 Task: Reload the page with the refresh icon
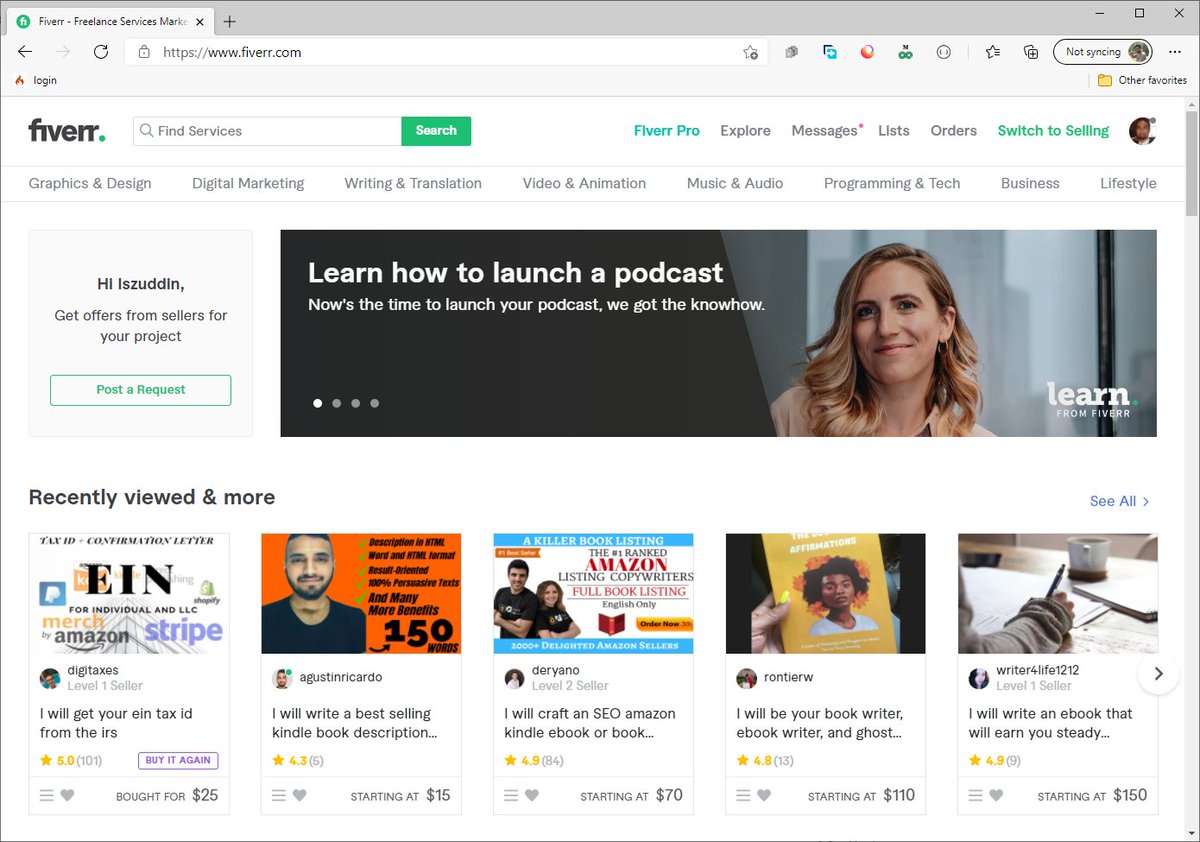[x=101, y=52]
